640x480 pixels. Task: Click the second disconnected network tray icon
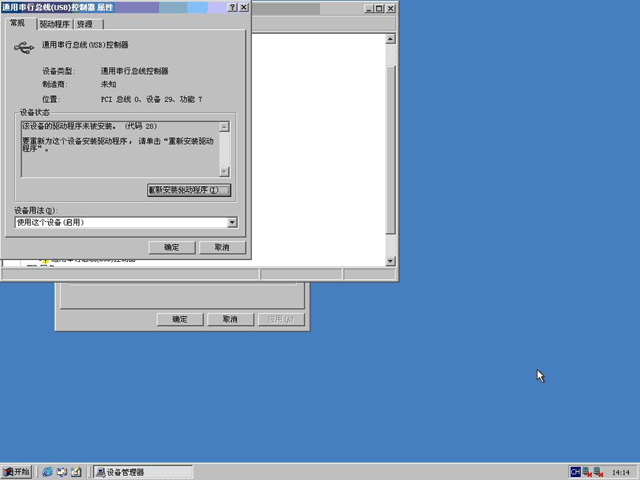coord(598,472)
